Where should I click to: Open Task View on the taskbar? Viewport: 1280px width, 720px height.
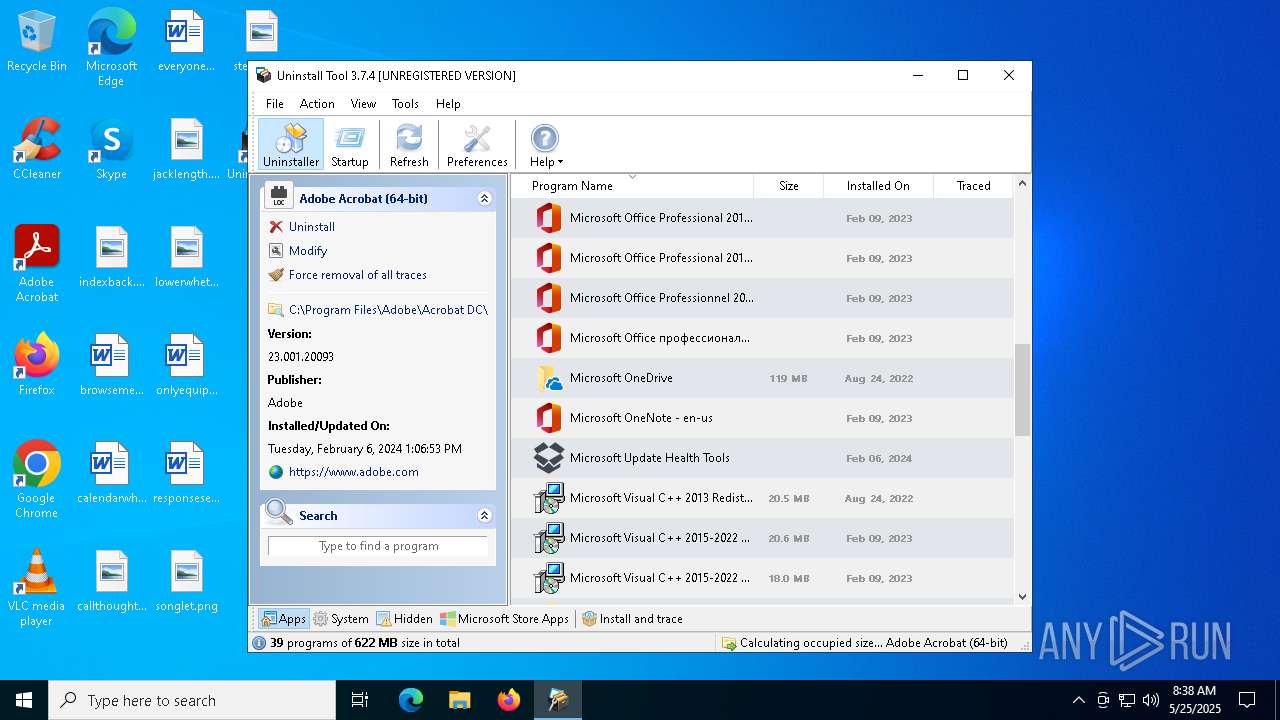tap(360, 700)
